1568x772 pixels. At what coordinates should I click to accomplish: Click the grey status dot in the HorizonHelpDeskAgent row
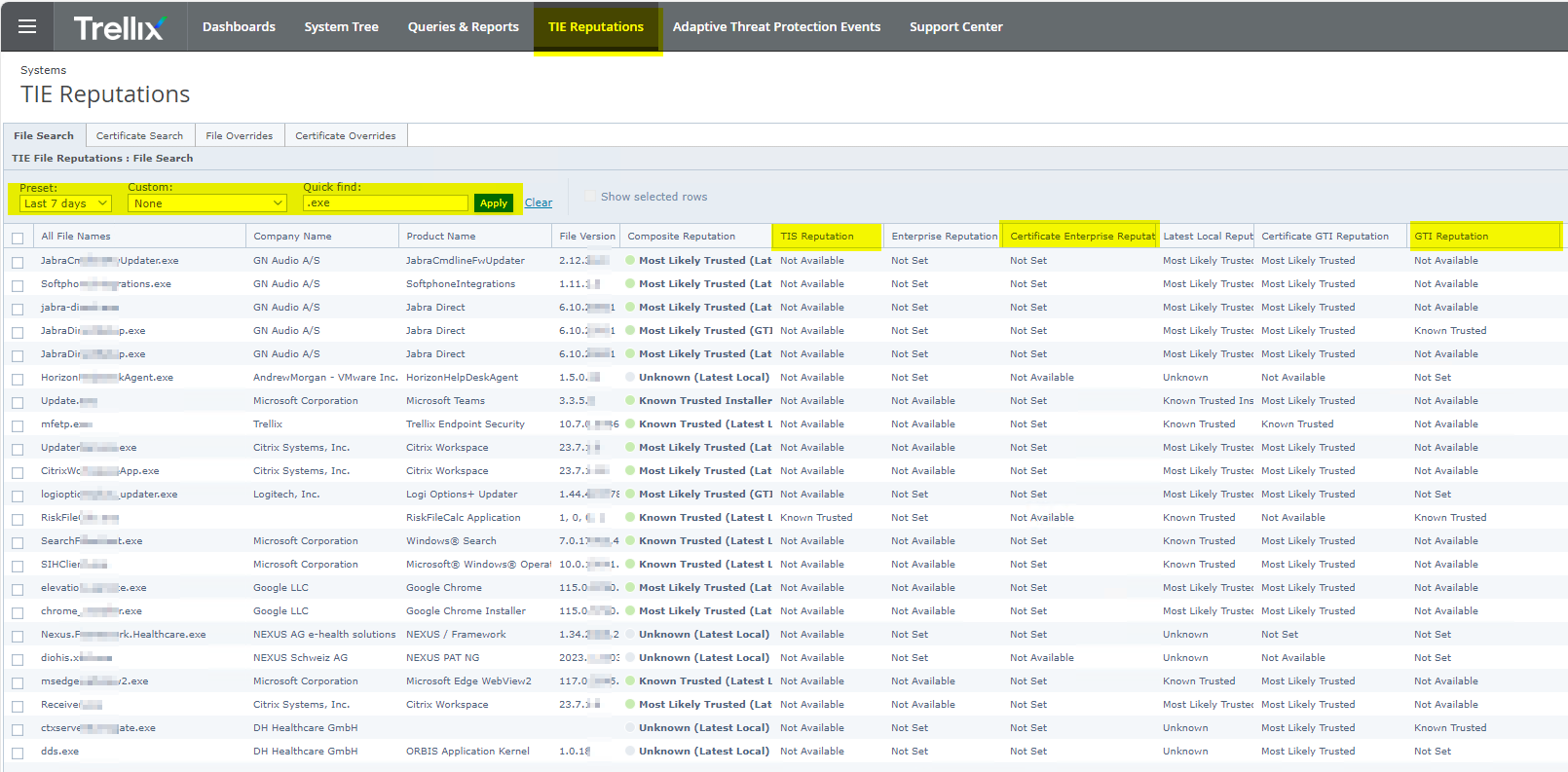[x=630, y=378]
